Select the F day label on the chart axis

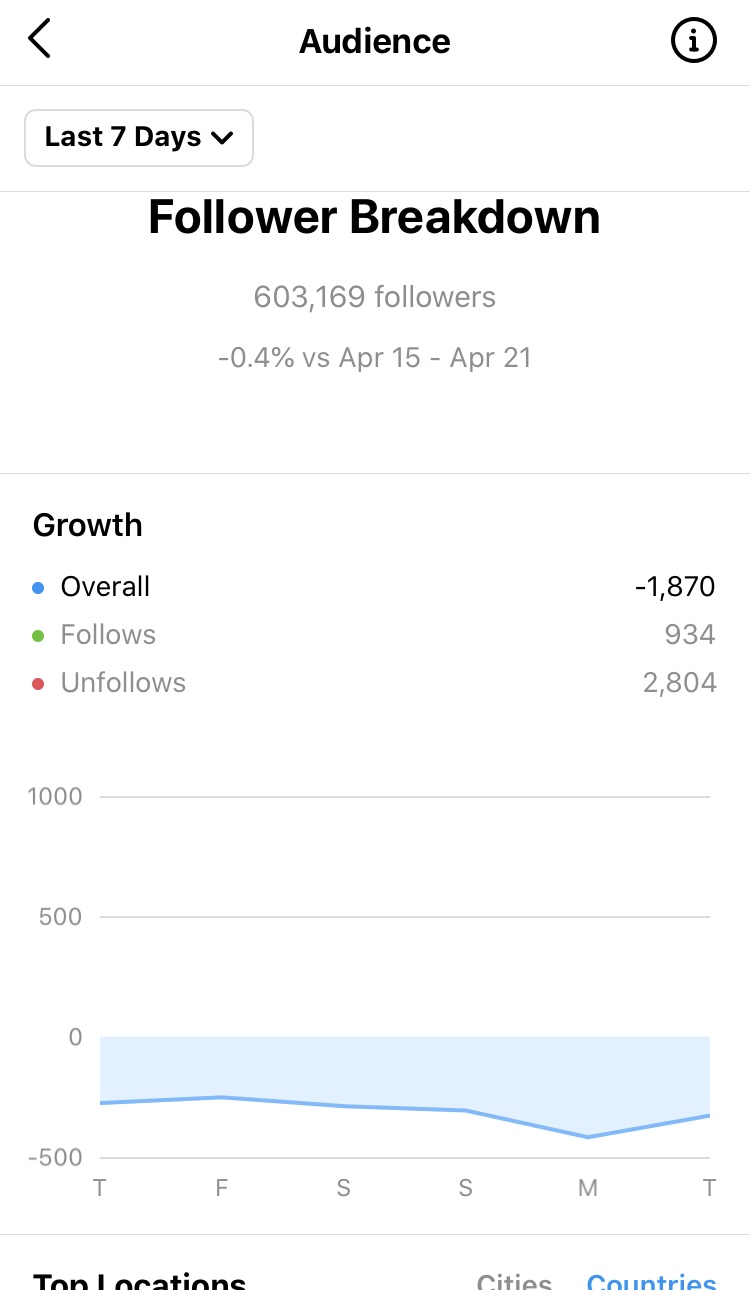click(222, 1188)
